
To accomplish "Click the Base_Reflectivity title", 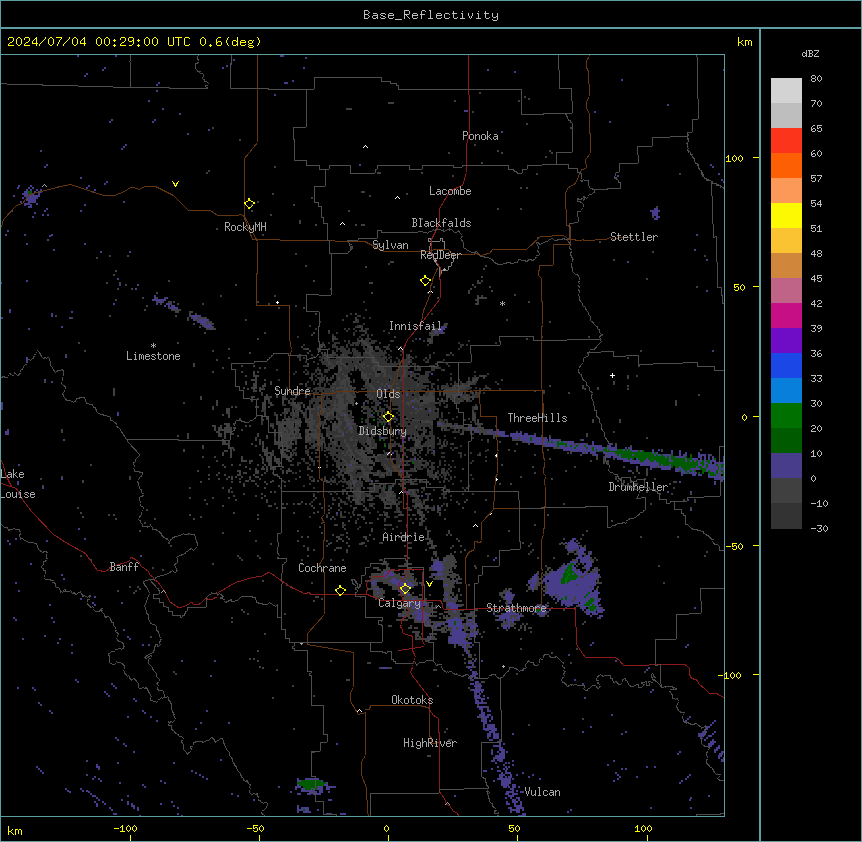I will point(431,15).
